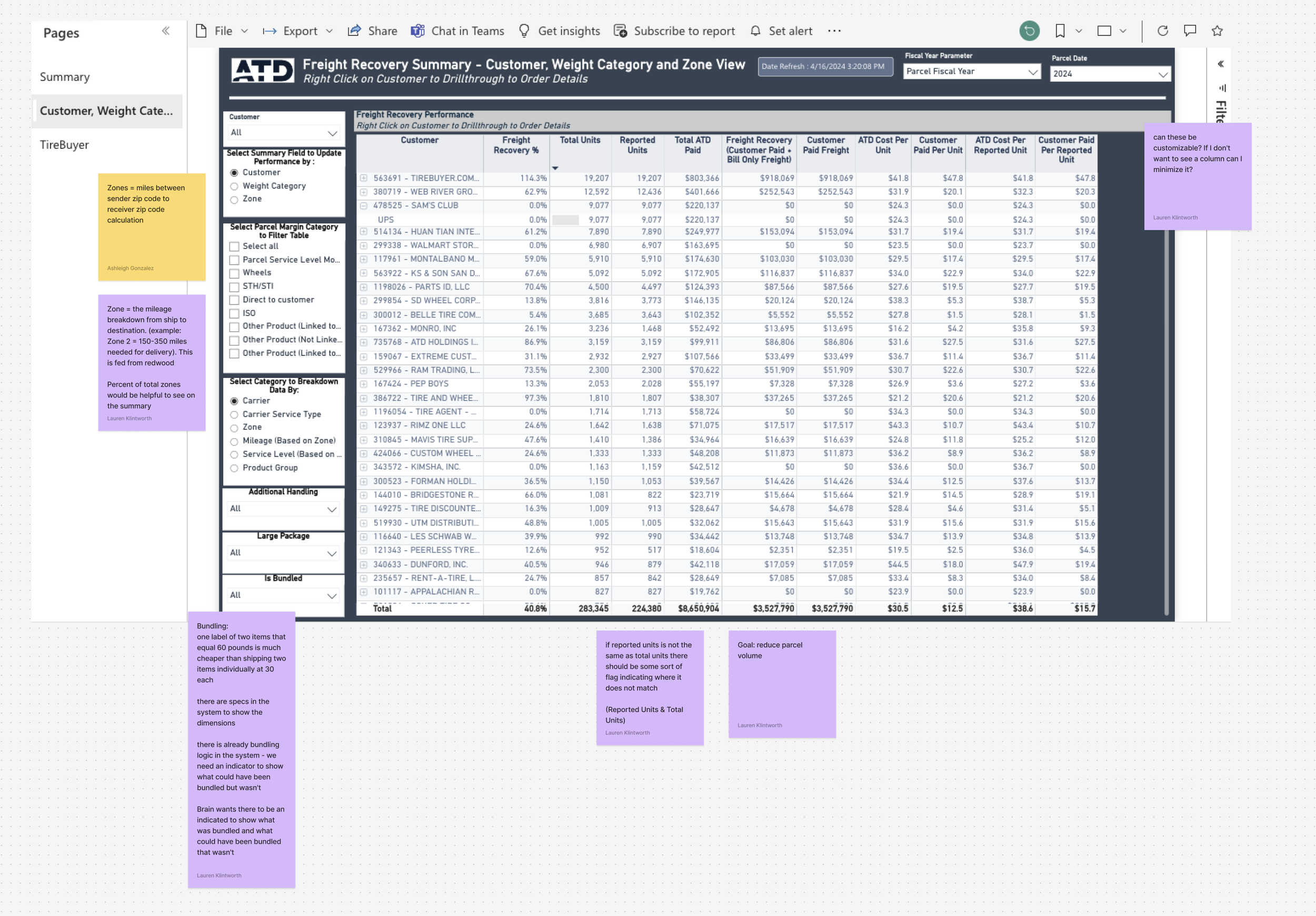Click the Share icon

[x=355, y=31]
